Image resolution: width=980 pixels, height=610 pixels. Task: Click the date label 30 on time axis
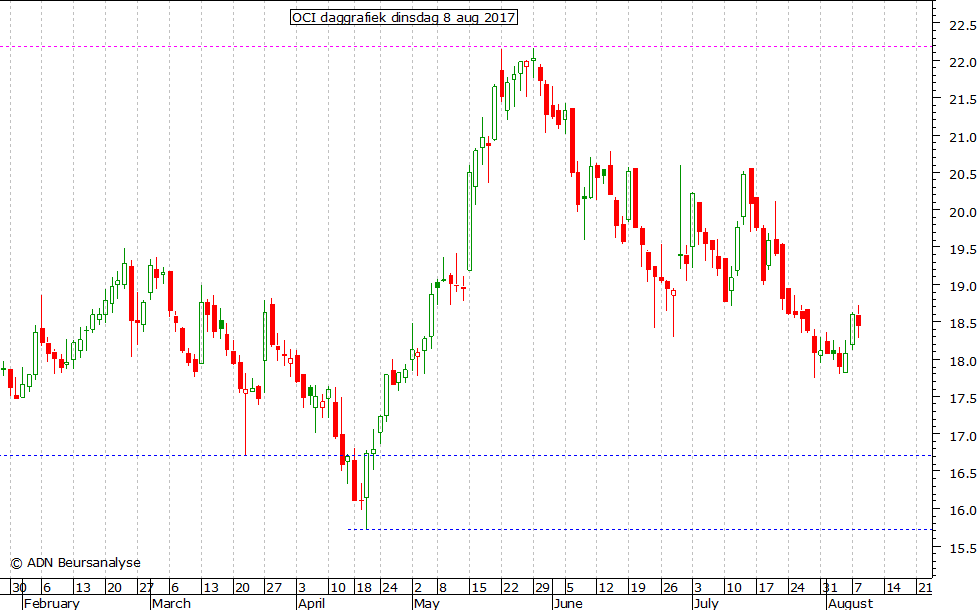pos(19,588)
